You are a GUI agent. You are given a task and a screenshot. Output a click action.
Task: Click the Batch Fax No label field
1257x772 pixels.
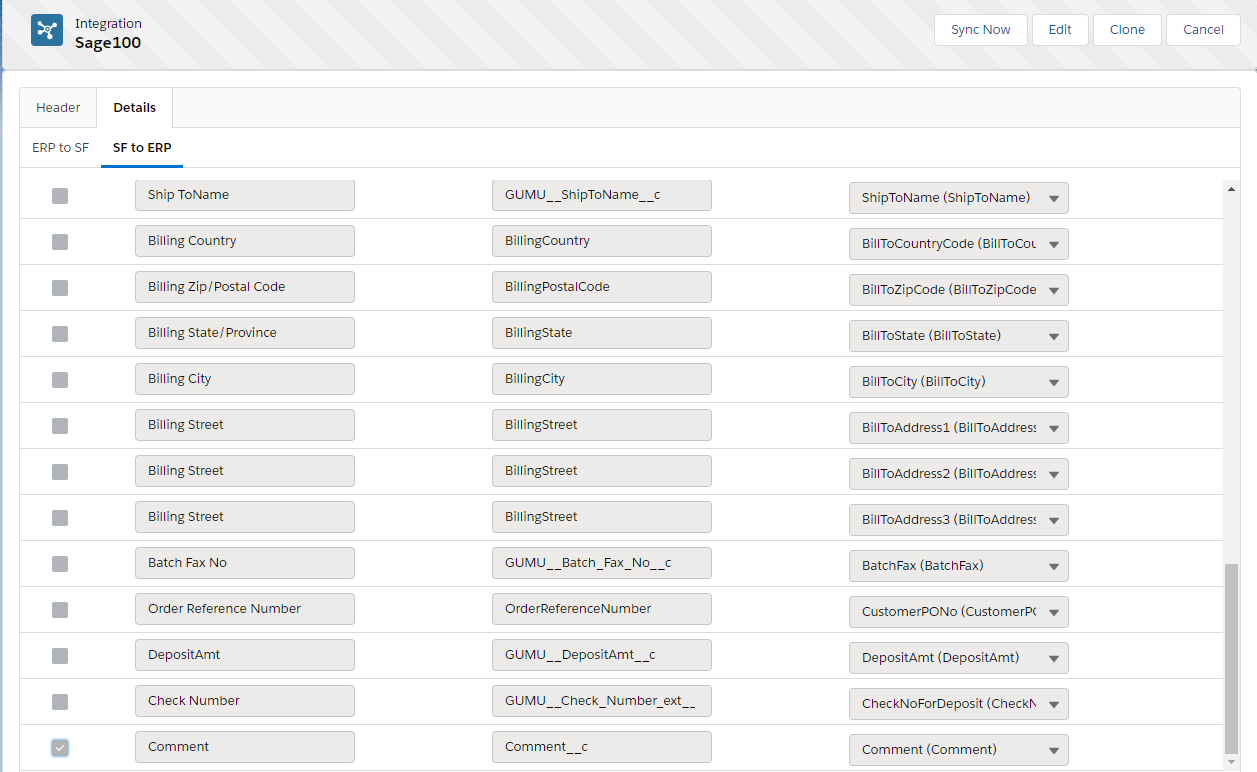tap(245, 563)
